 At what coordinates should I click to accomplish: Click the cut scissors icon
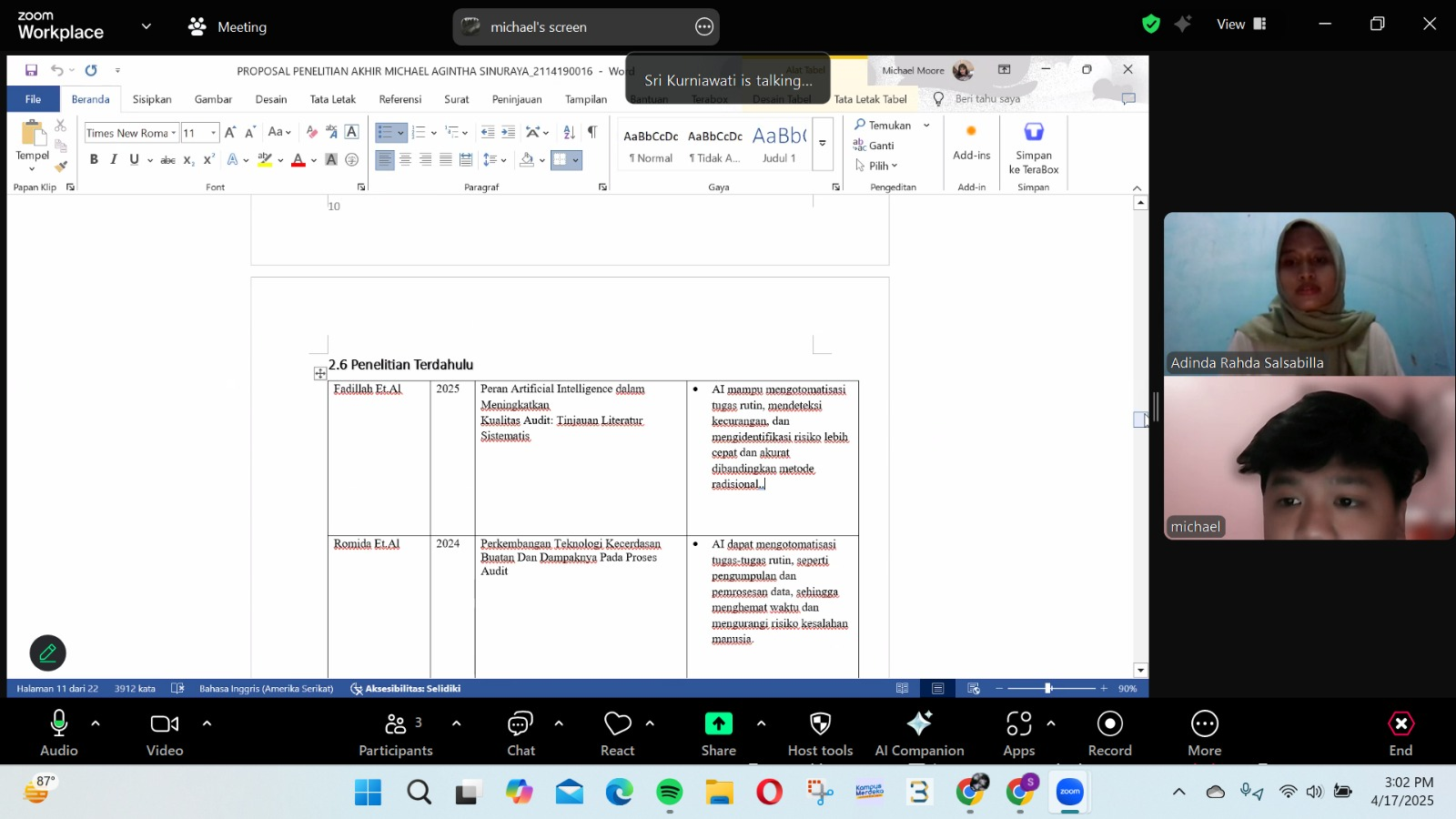pyautogui.click(x=61, y=125)
